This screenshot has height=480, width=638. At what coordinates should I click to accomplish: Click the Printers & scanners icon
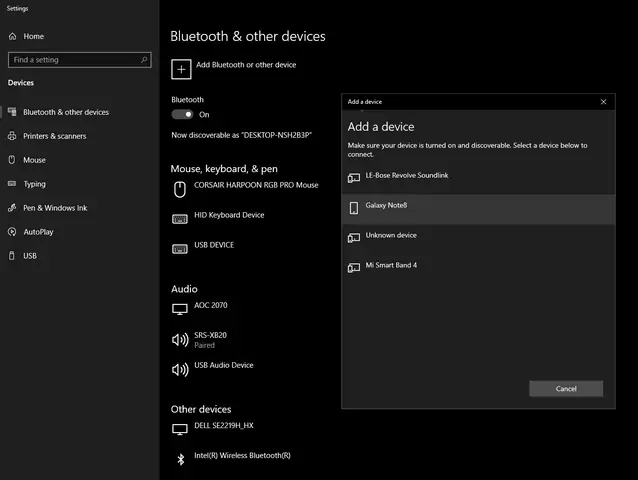(x=12, y=136)
